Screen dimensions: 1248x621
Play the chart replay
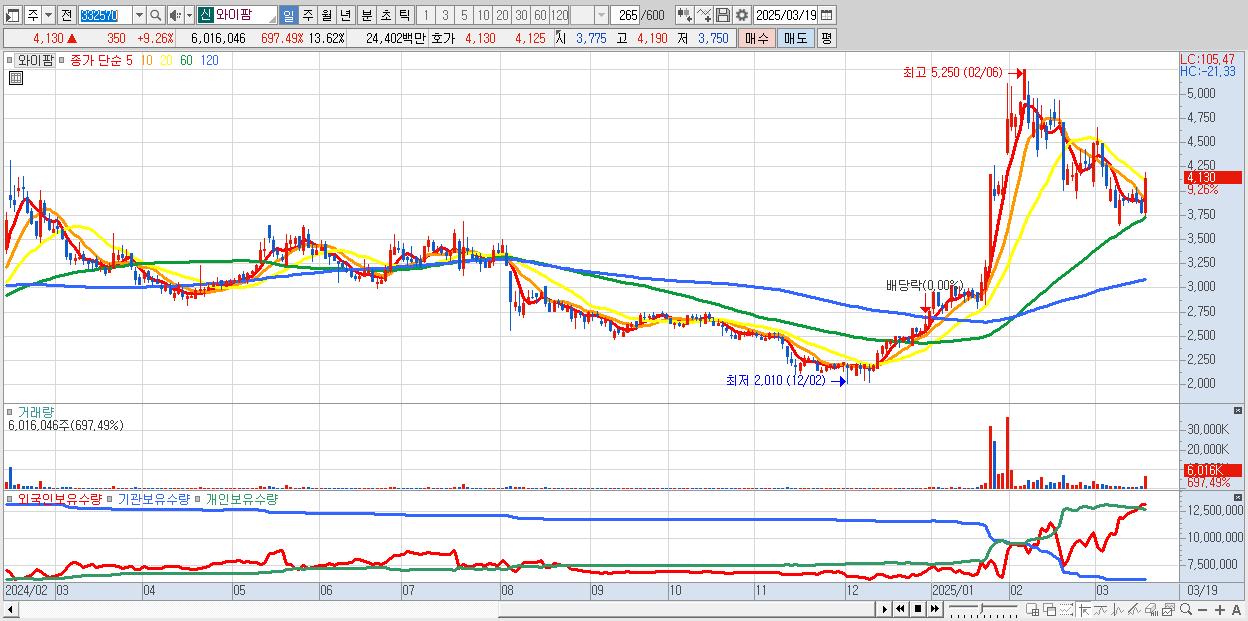point(885,609)
